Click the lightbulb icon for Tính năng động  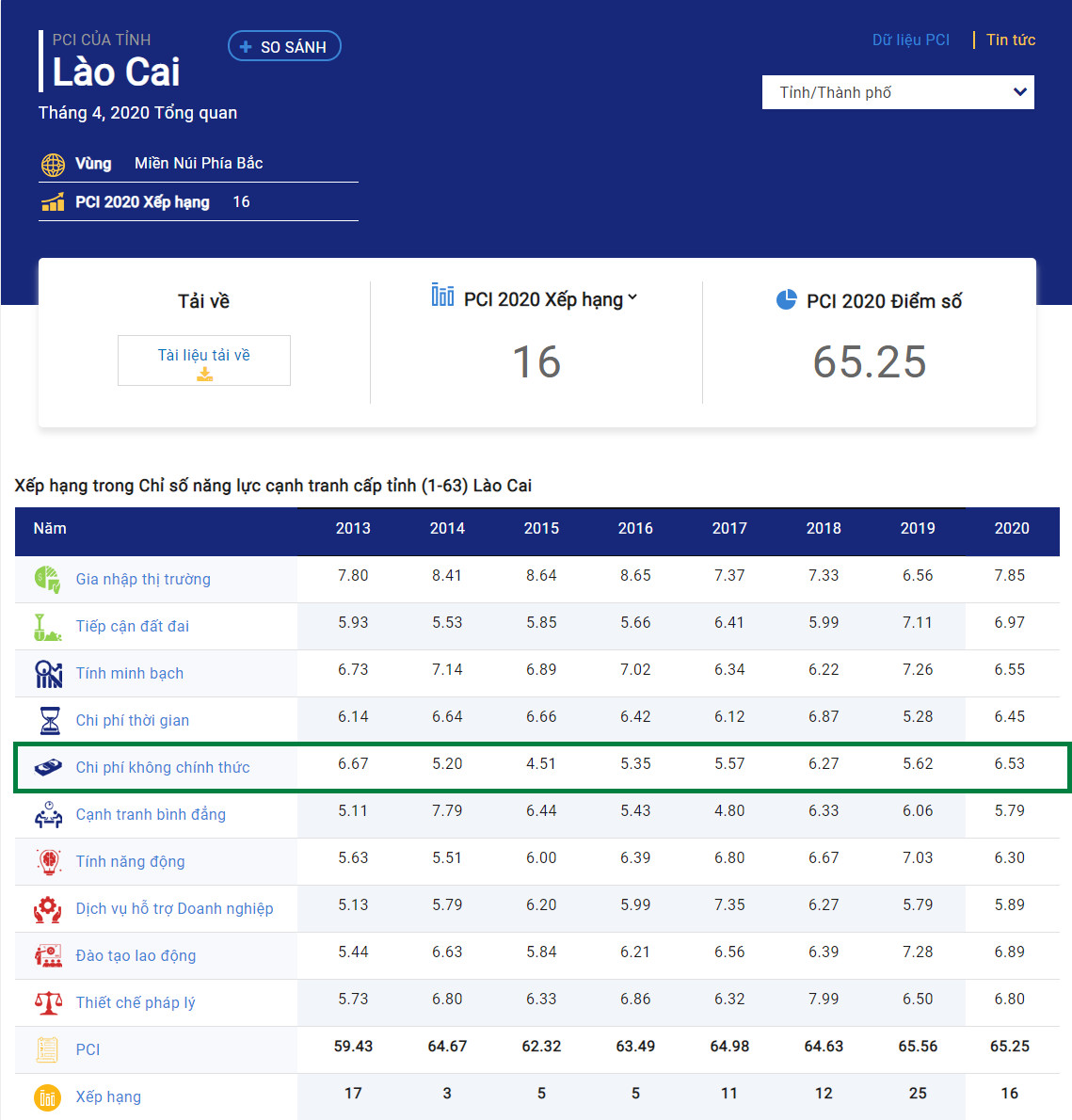49,861
